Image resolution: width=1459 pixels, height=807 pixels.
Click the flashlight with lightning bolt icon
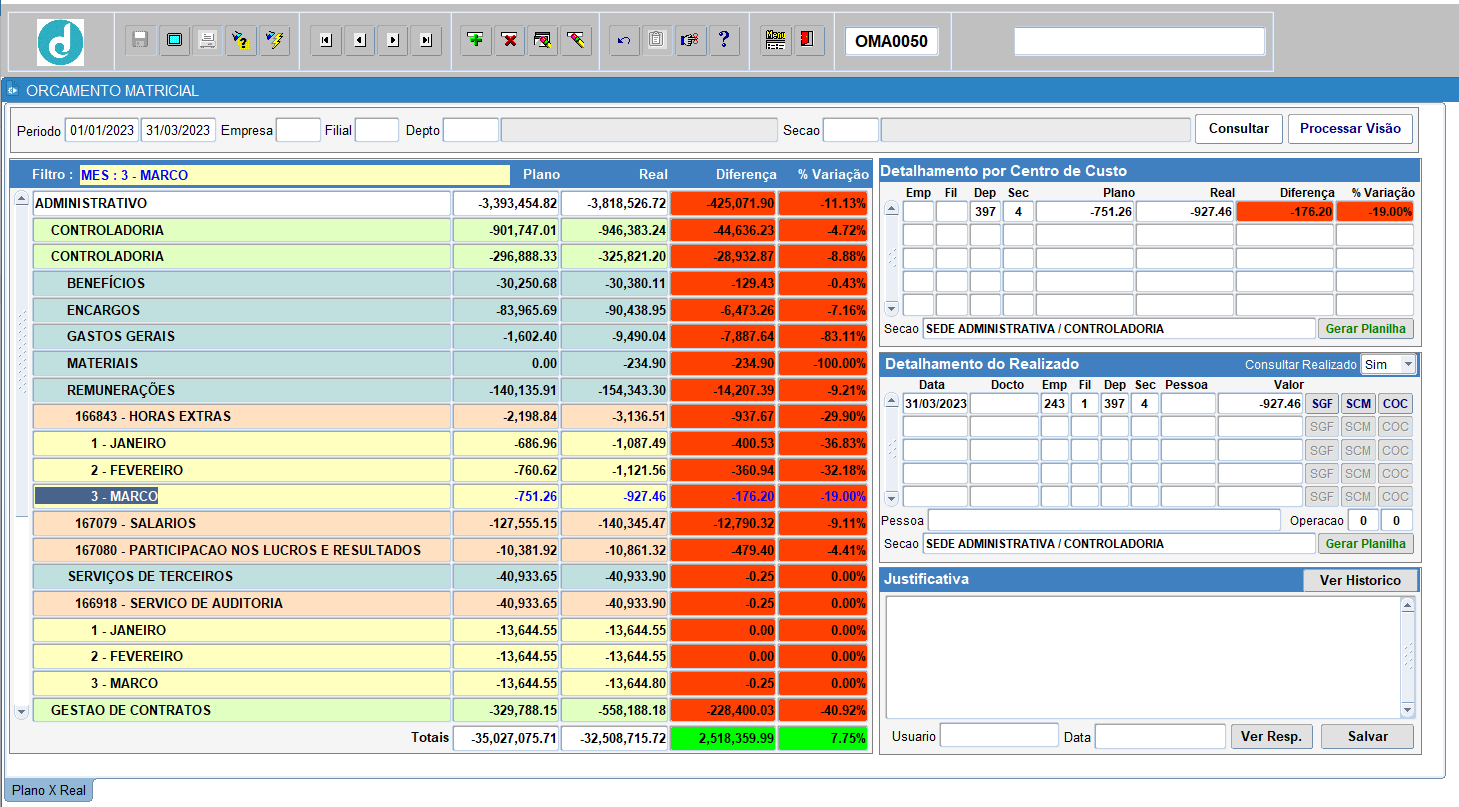[x=274, y=40]
